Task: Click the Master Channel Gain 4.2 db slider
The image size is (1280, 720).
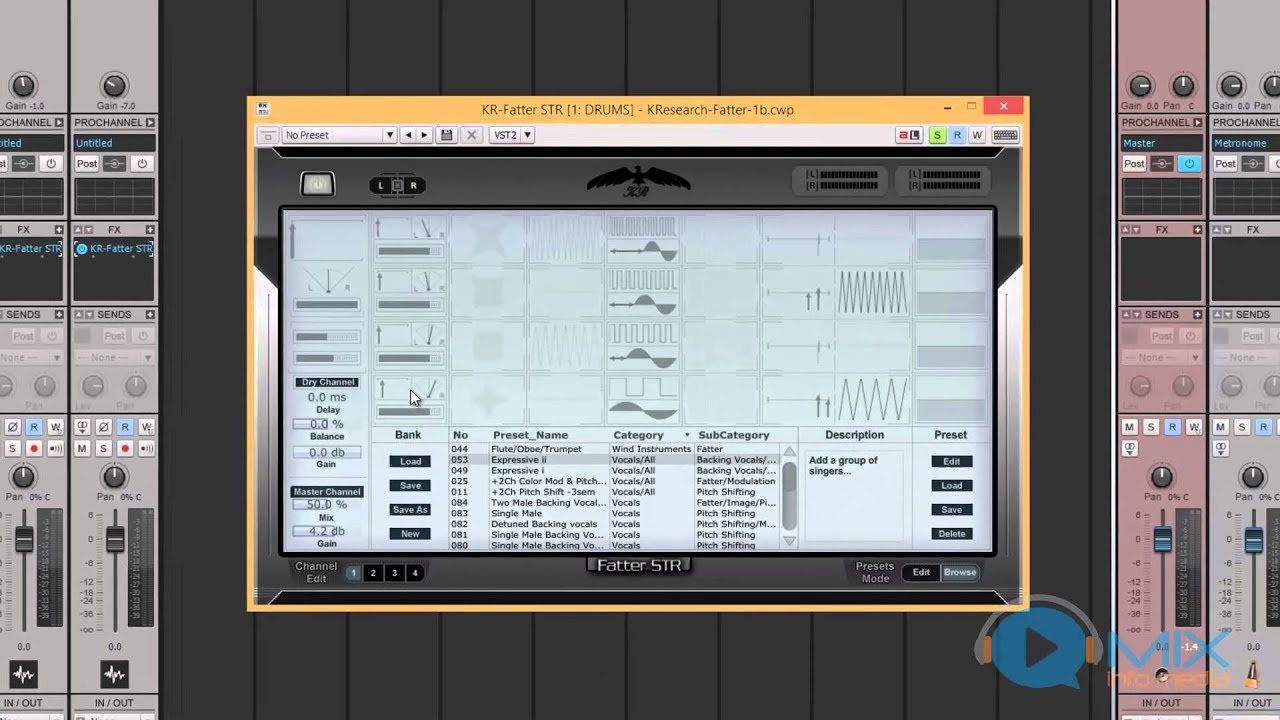Action: [327, 531]
